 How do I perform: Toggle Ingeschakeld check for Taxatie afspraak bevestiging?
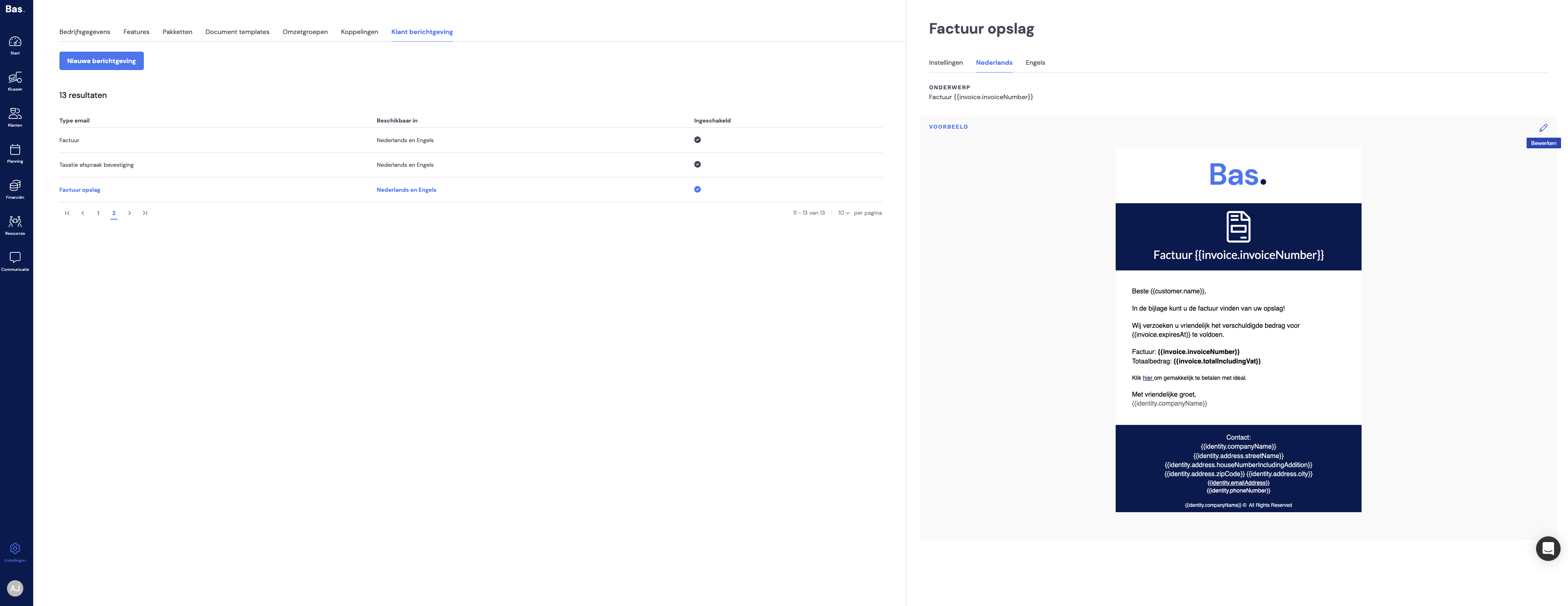698,164
